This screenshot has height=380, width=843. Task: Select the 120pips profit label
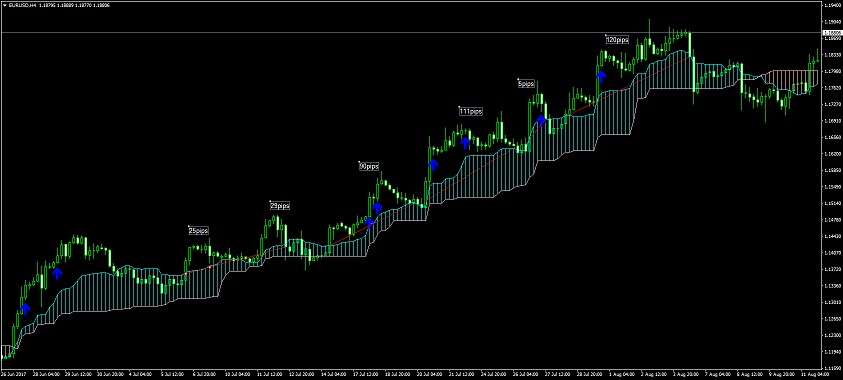[x=617, y=40]
